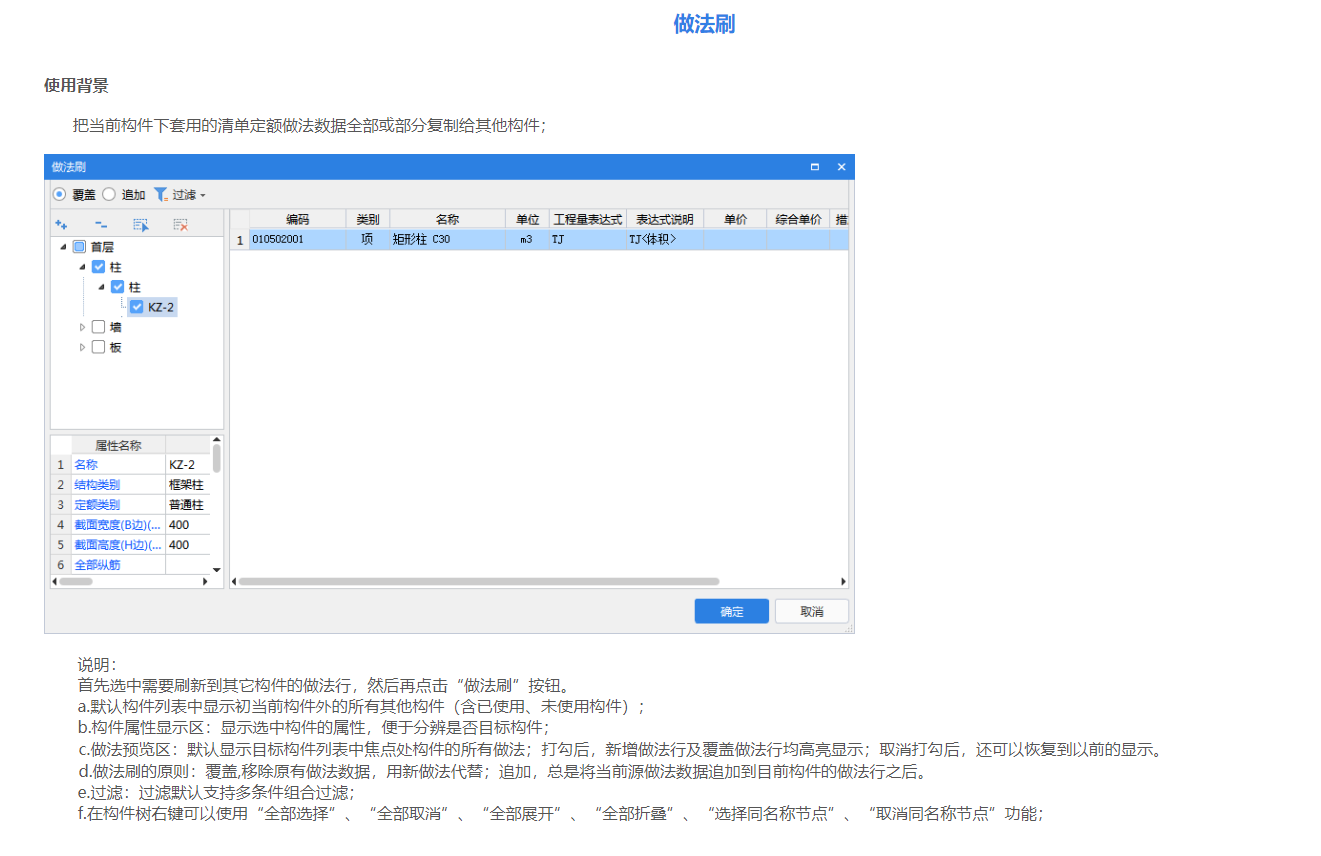Enable the 墙 checkbox in the tree
The width and height of the screenshot is (1321, 856).
click(99, 327)
